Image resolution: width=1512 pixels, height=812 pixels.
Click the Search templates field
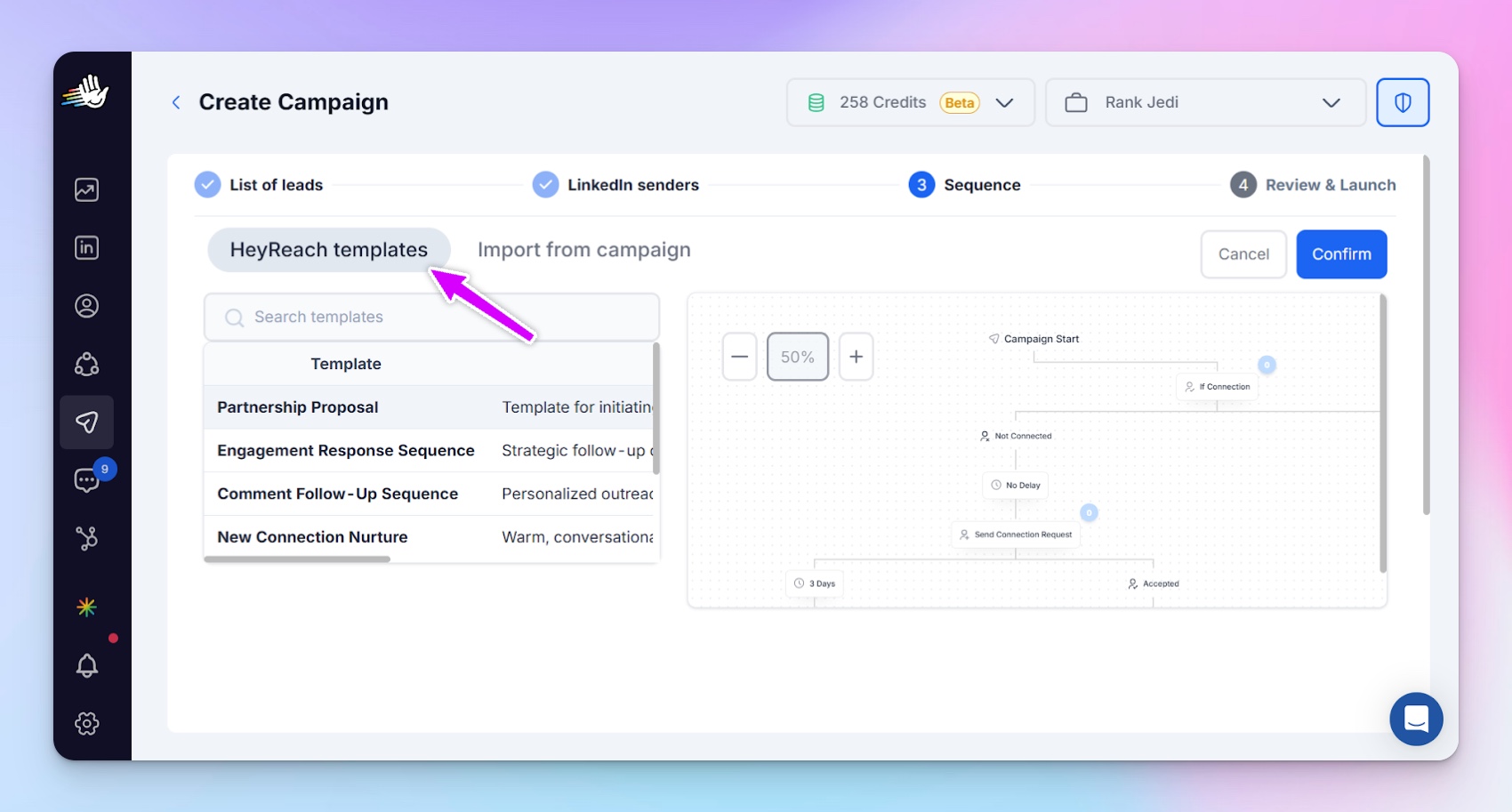431,318
